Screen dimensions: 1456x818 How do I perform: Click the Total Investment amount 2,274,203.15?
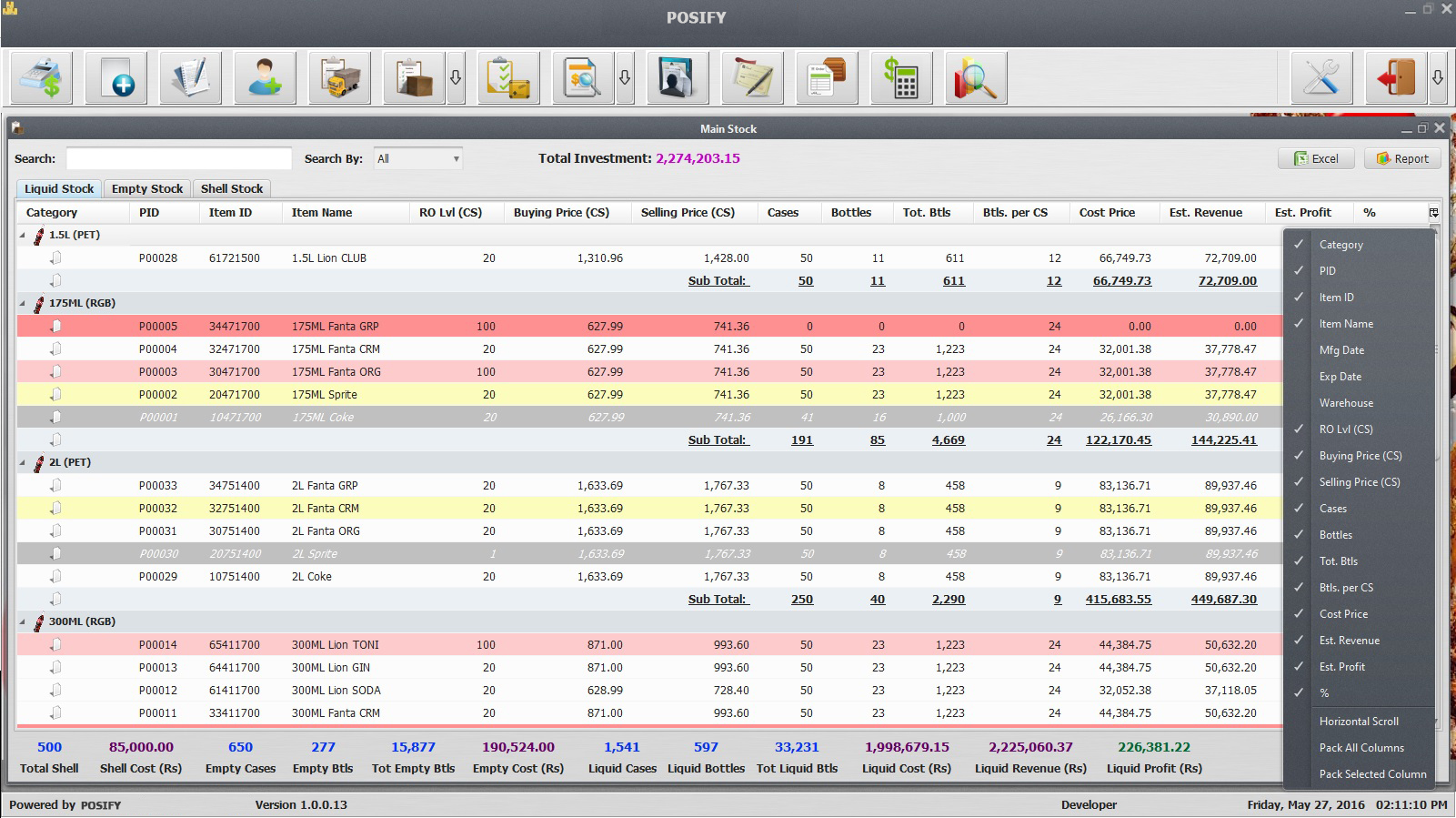(x=698, y=158)
